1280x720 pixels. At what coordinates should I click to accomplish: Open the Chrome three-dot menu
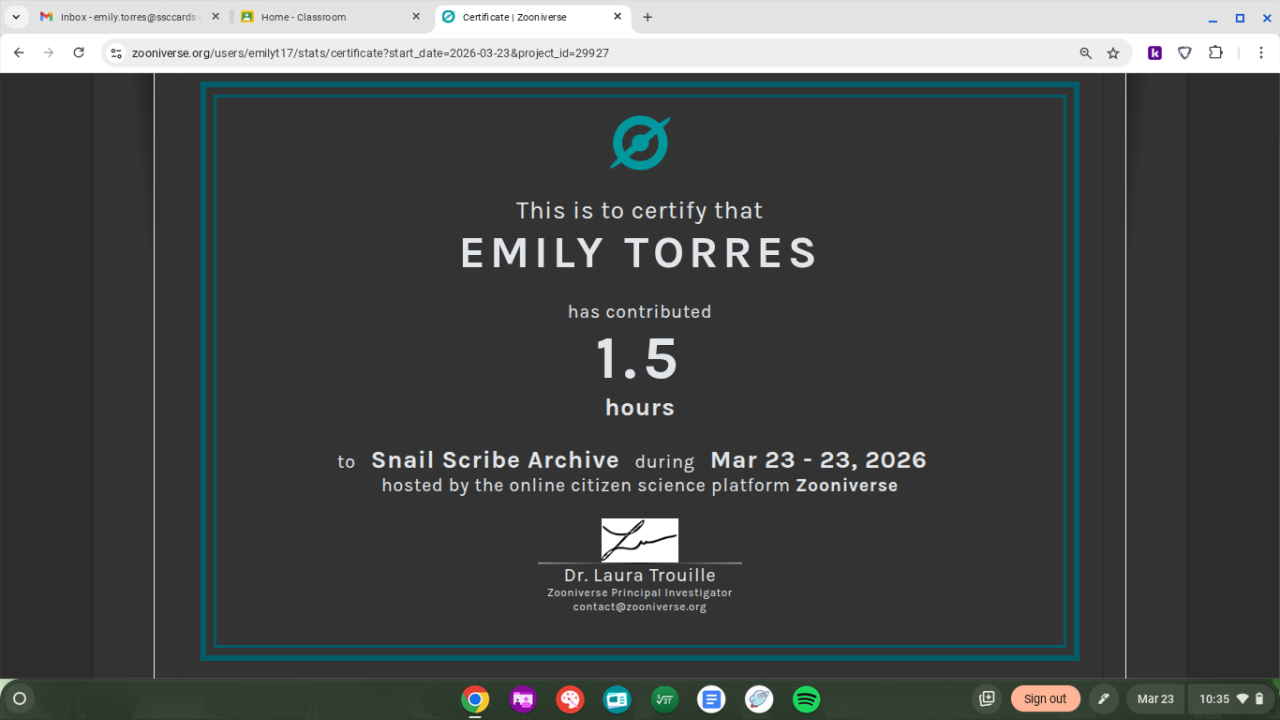pyautogui.click(x=1260, y=53)
